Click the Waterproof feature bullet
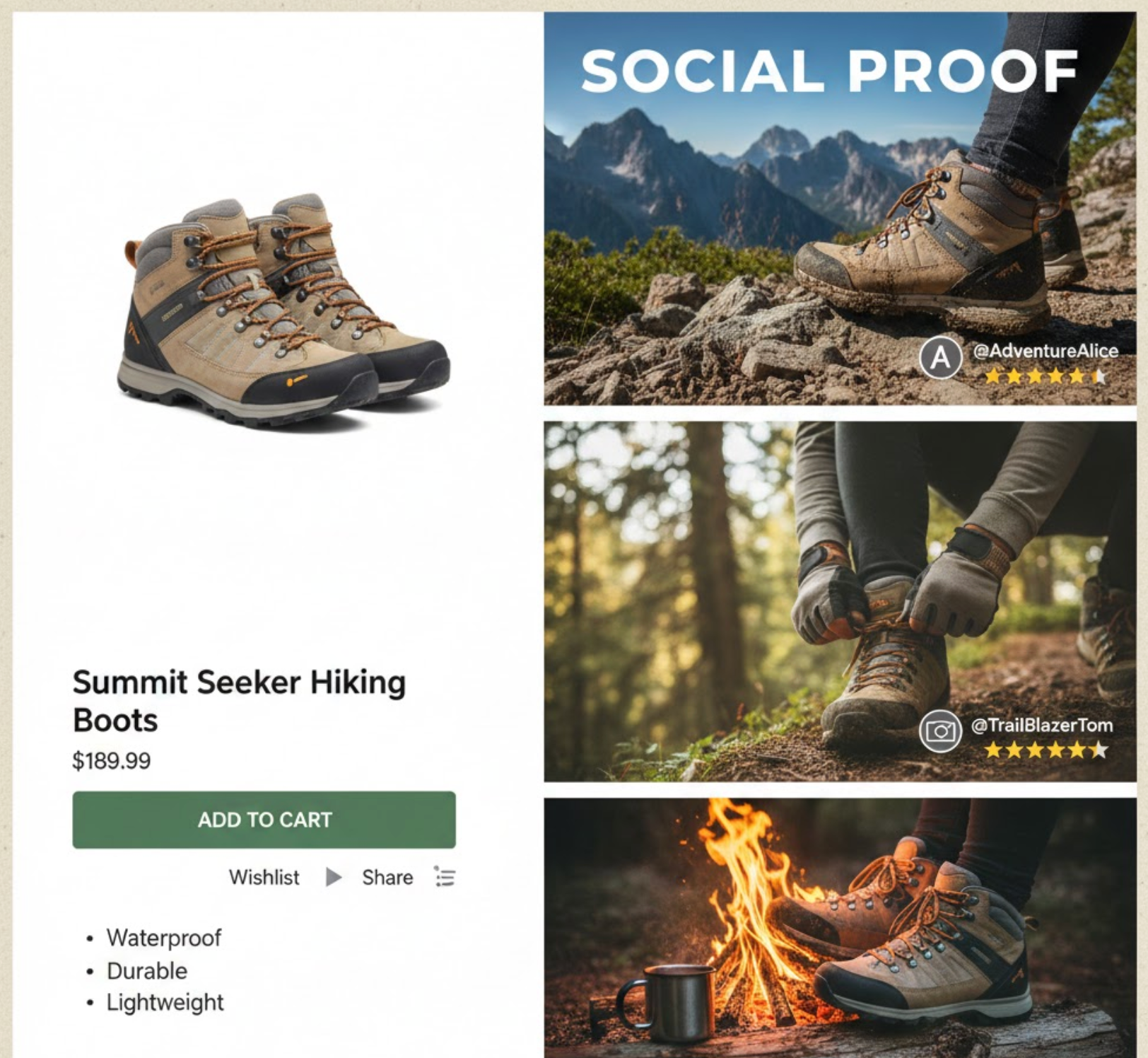The width and height of the screenshot is (1148, 1058). (x=163, y=938)
